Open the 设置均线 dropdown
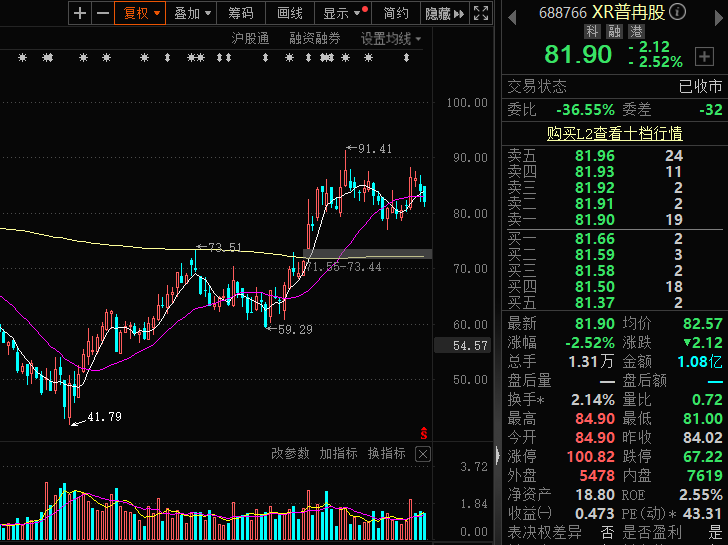 pyautogui.click(x=391, y=39)
